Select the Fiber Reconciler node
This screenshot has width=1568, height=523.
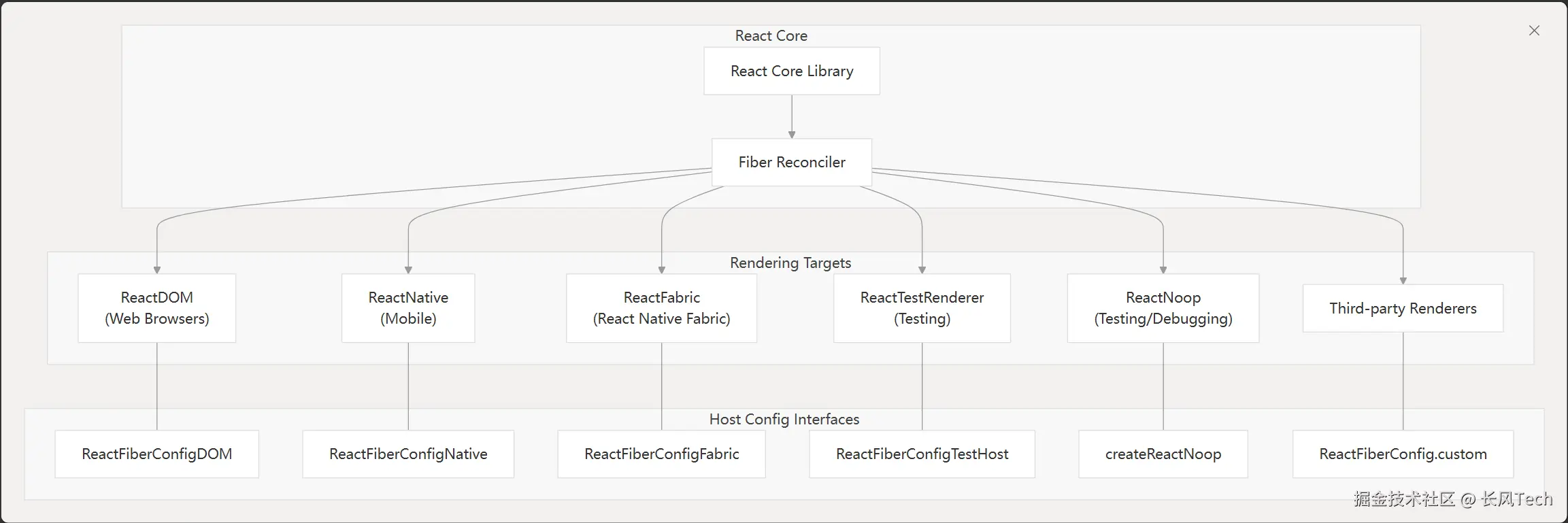click(792, 163)
